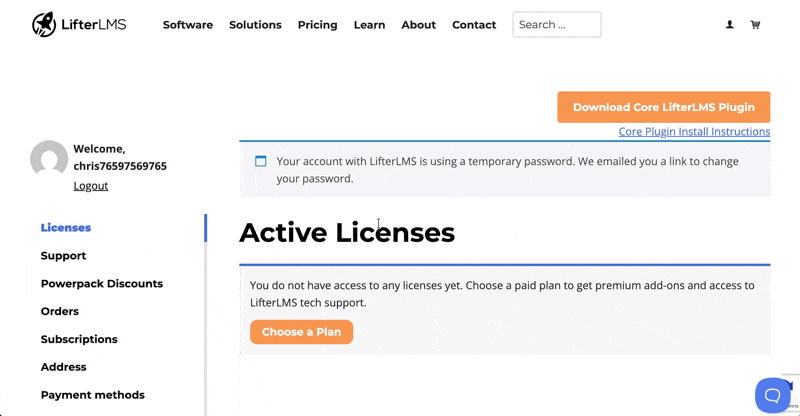The width and height of the screenshot is (800, 416).
Task: Open the user account icon
Action: click(x=729, y=25)
